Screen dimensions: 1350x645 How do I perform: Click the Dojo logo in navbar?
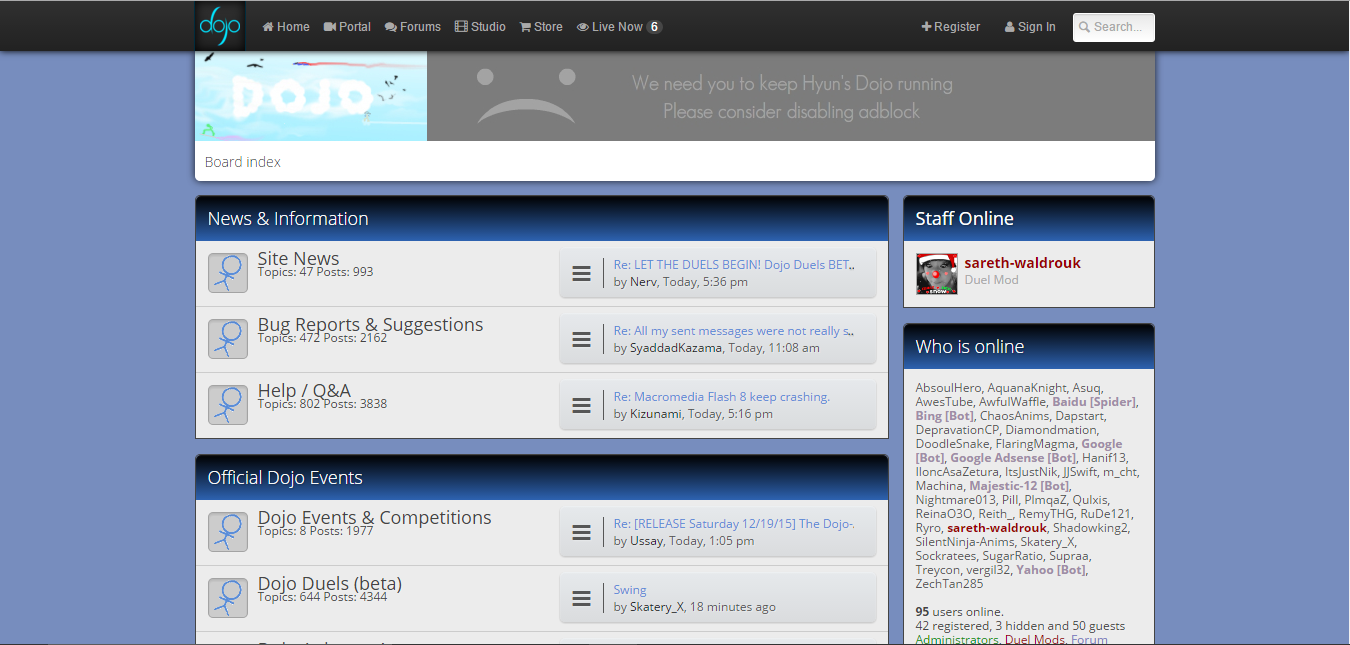(x=220, y=26)
